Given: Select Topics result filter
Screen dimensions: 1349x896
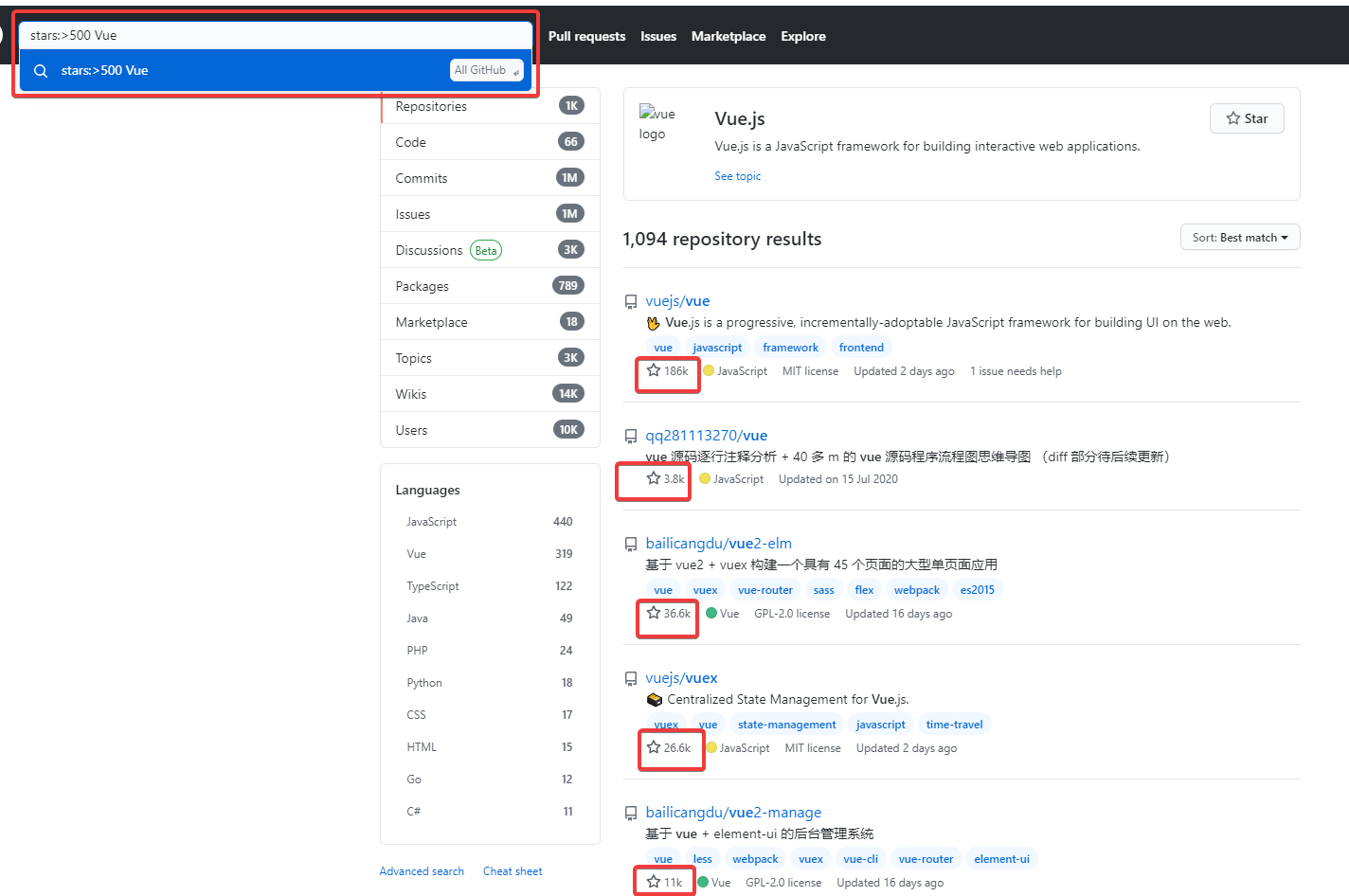Looking at the screenshot, I should [x=491, y=358].
